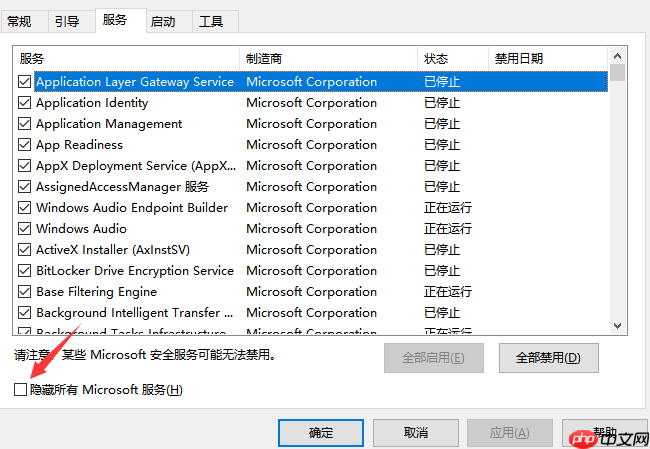Viewport: 650px width, 449px height.
Task: Toggle AssignedAccessManager 服务 checkbox
Action: (24, 187)
